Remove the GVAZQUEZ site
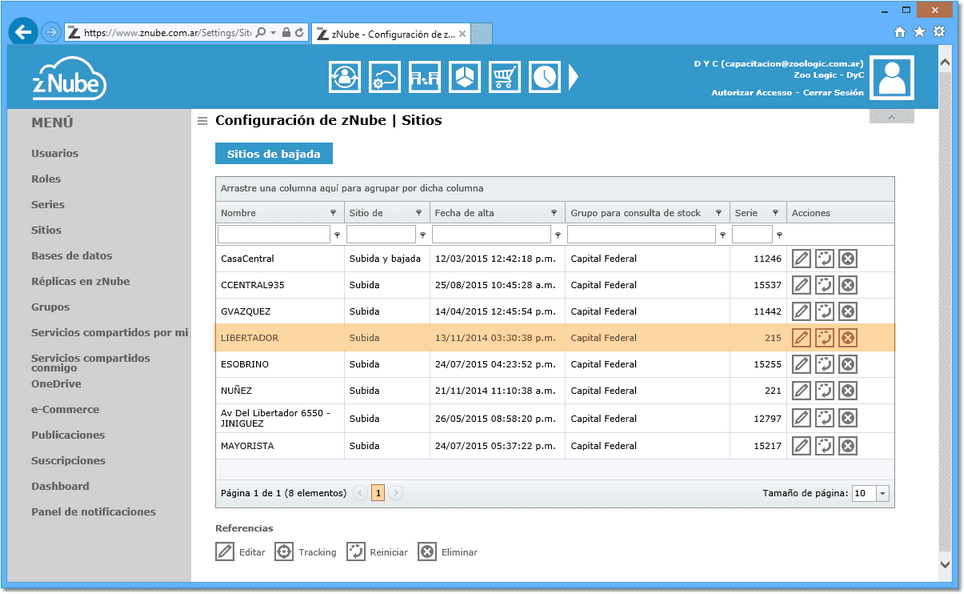The height and width of the screenshot is (594, 964). coord(848,312)
